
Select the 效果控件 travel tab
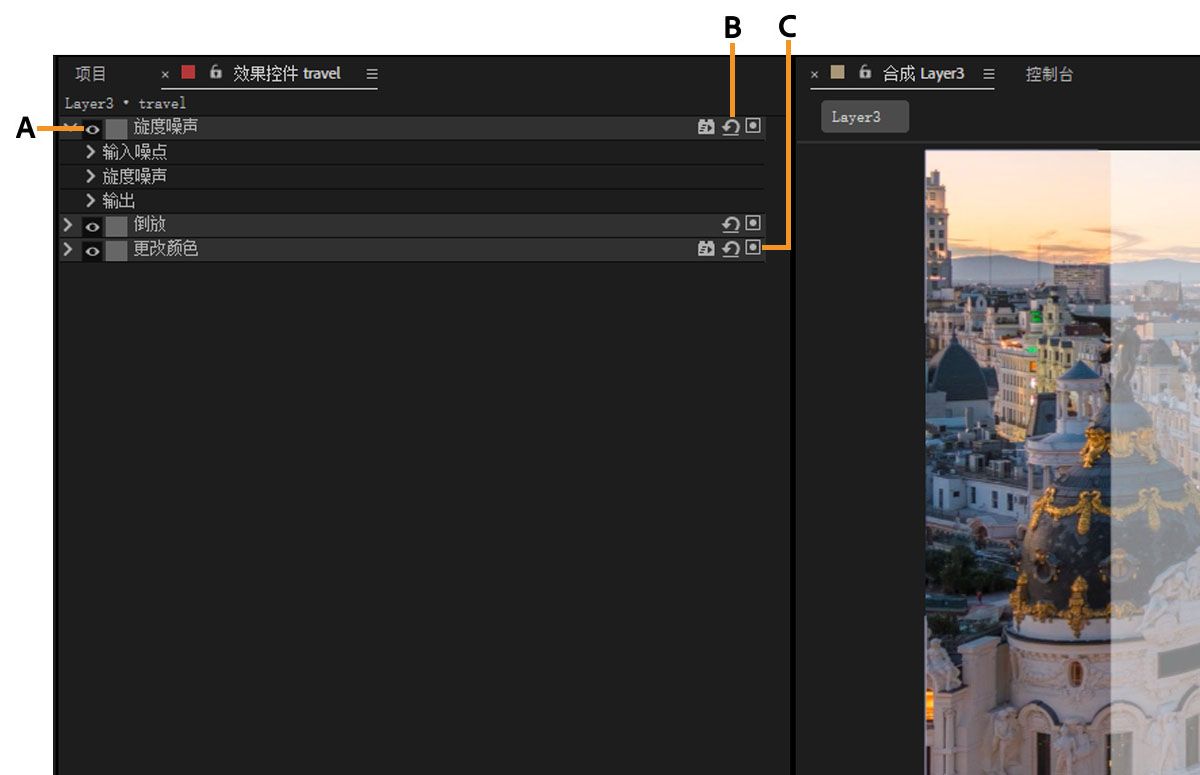pyautogui.click(x=287, y=73)
